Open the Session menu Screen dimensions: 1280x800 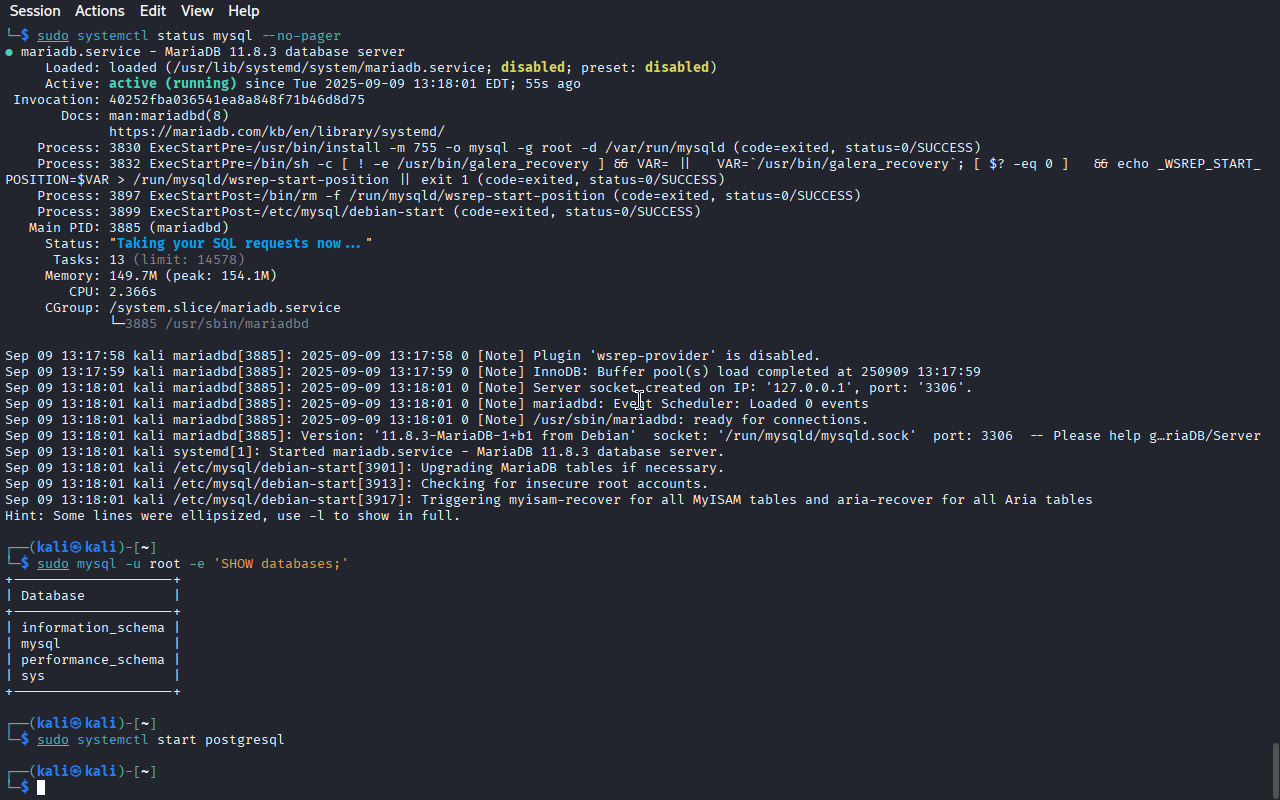35,11
